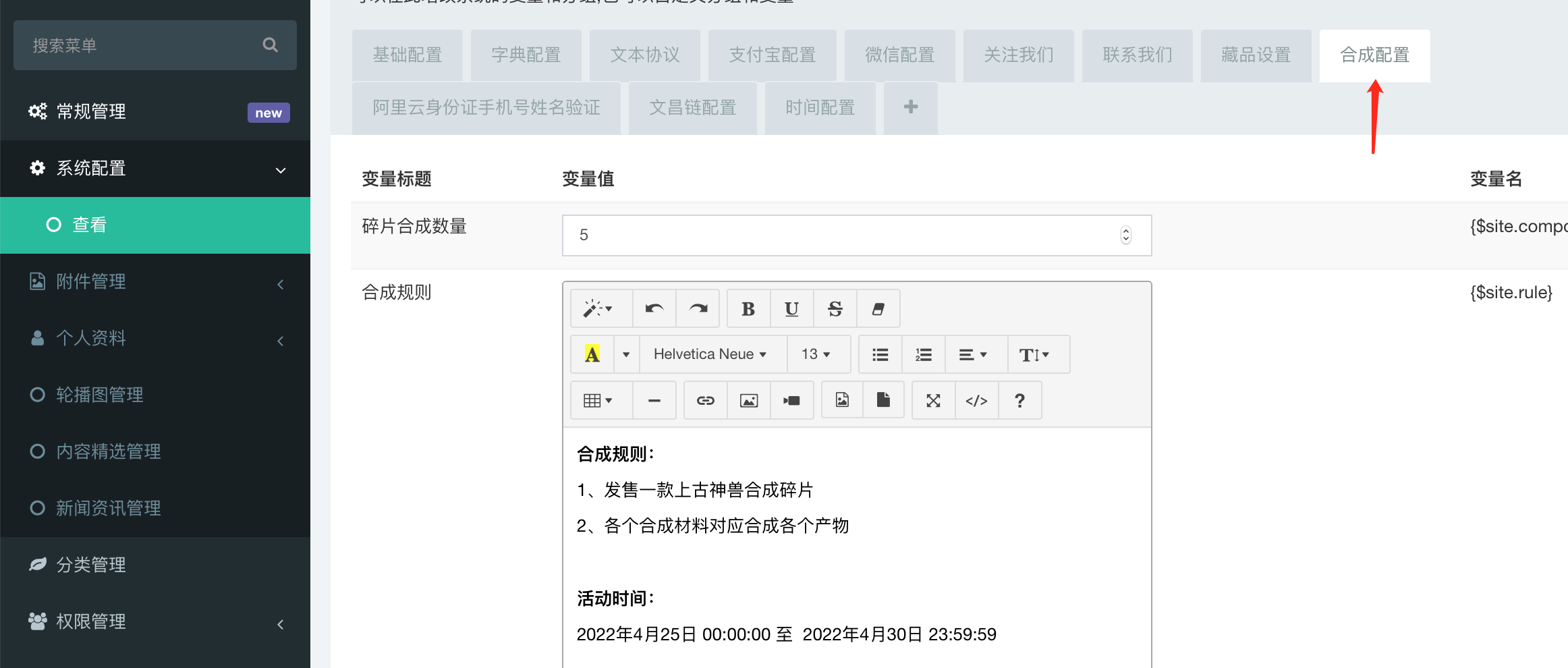1568x668 pixels.
Task: Insert an unordered bullet list
Action: (880, 354)
